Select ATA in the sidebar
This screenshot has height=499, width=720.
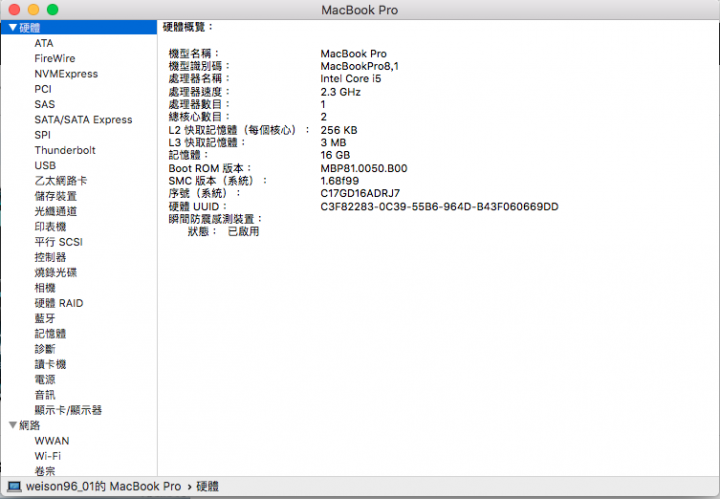click(44, 43)
